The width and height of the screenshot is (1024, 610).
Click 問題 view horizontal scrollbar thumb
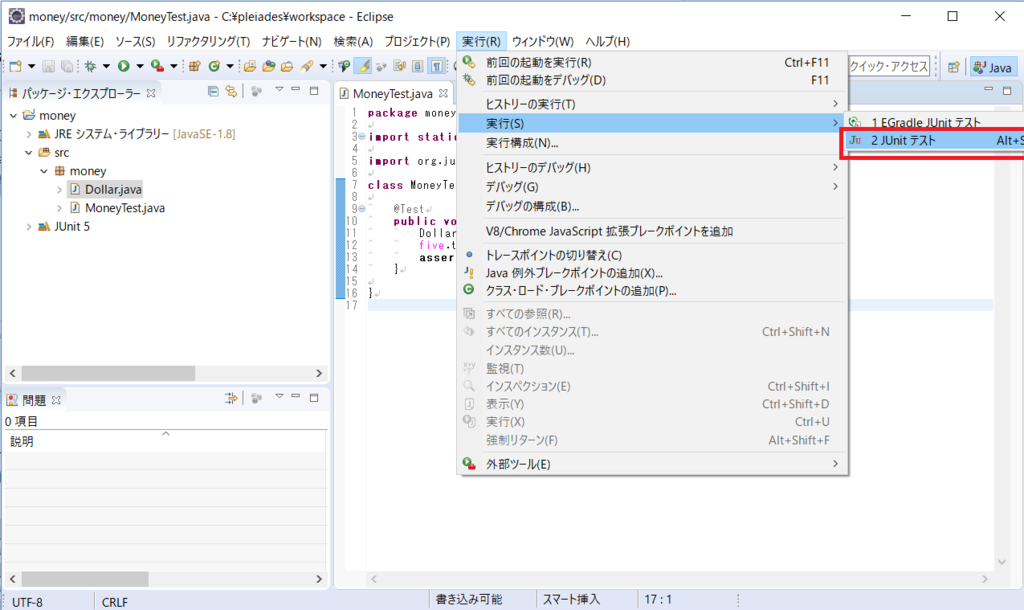(x=85, y=579)
